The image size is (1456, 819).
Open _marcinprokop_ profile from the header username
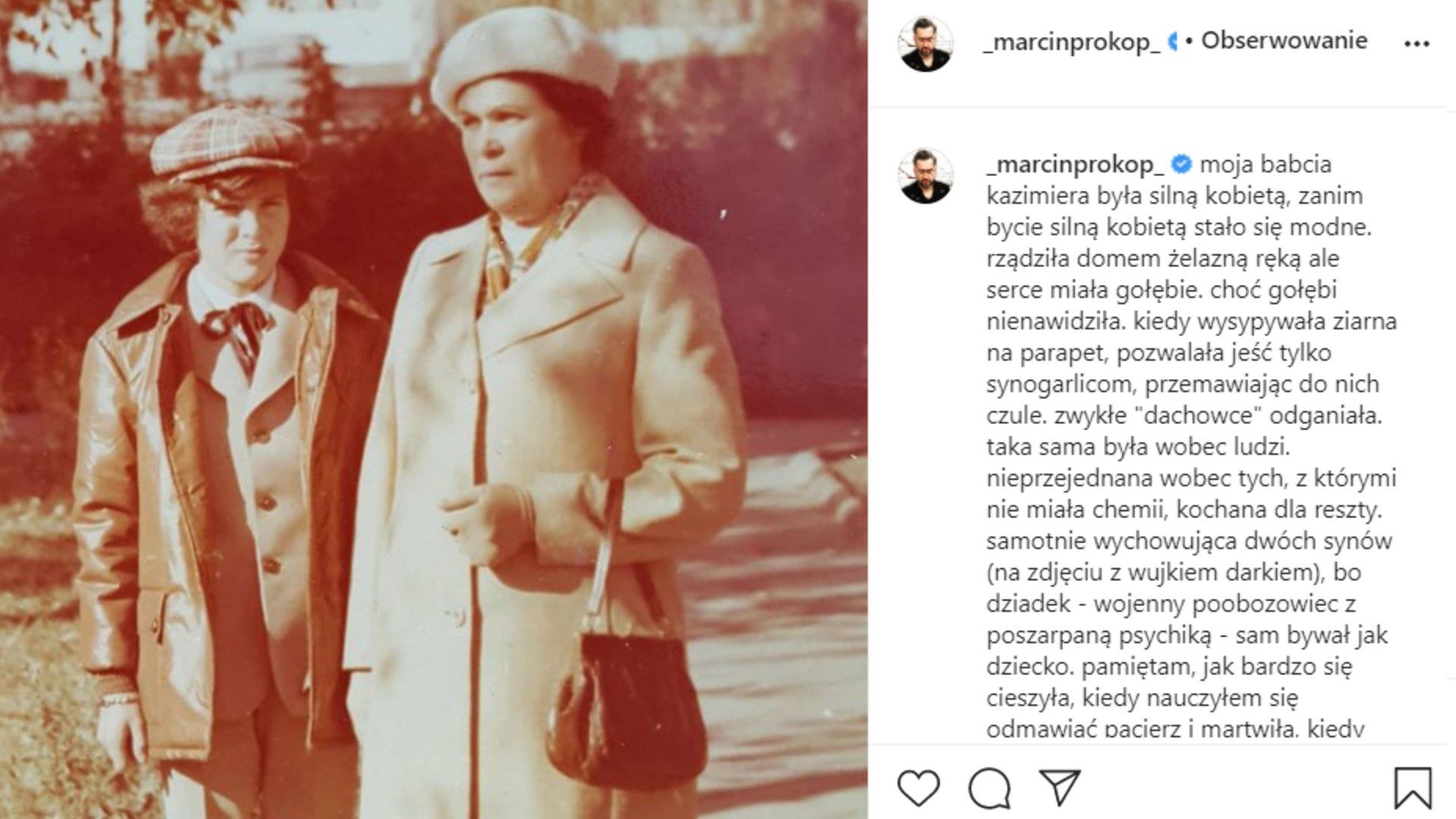(x=1072, y=42)
